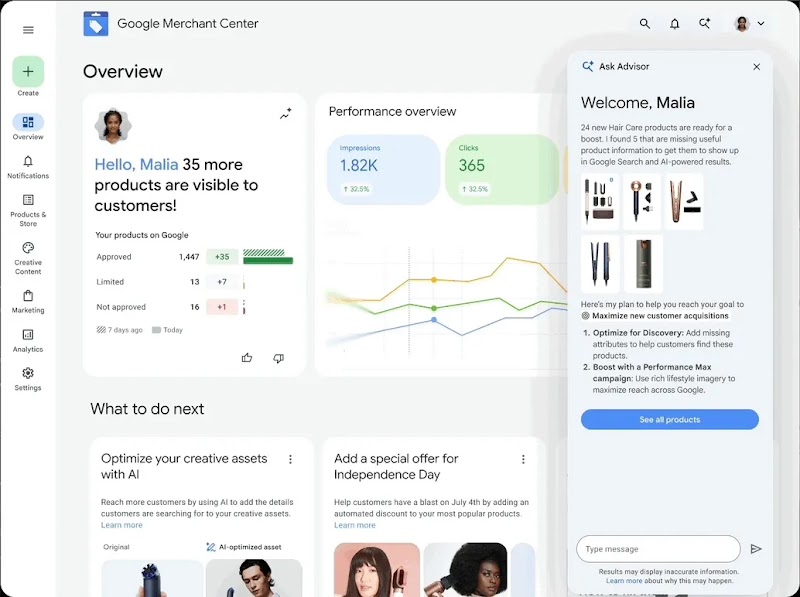Click the blue chart line data point
This screenshot has height=597, width=800.
coord(434,320)
